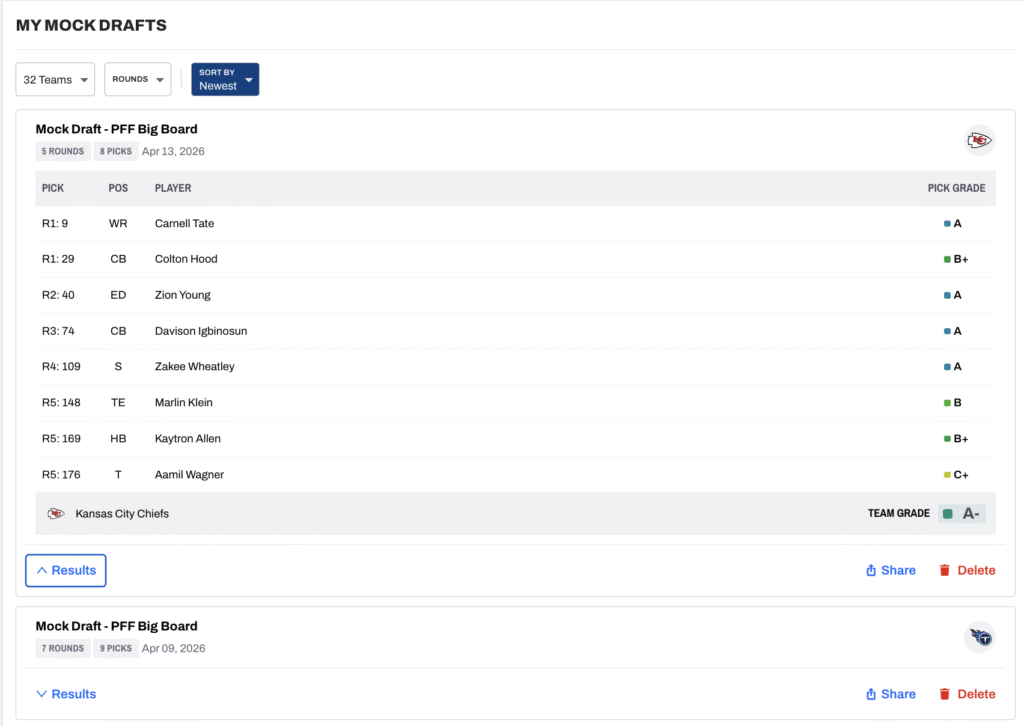Collapse the Chiefs draft Results
Image resolution: width=1024 pixels, height=726 pixels.
(66, 571)
